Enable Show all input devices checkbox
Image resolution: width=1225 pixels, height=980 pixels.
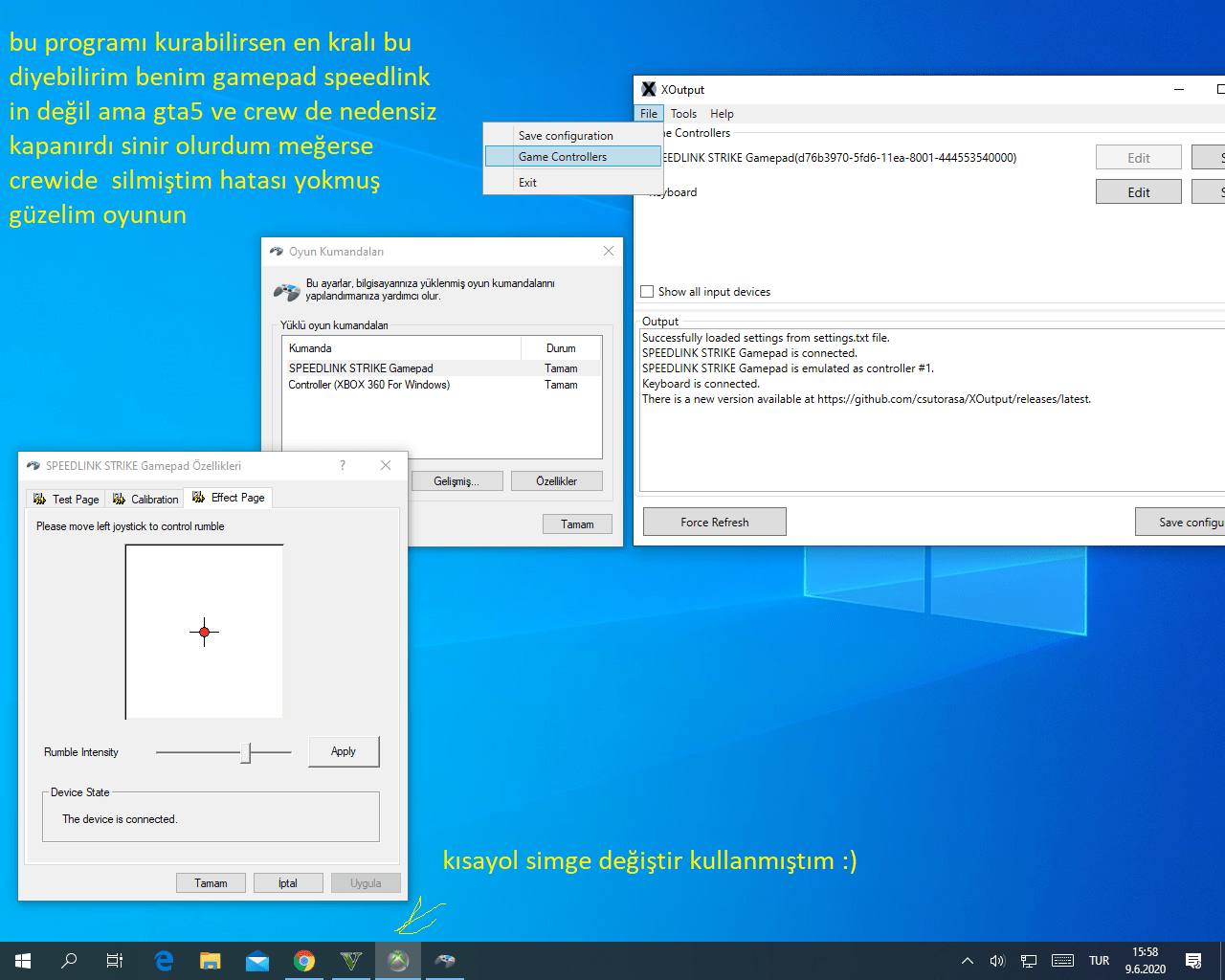coord(648,292)
